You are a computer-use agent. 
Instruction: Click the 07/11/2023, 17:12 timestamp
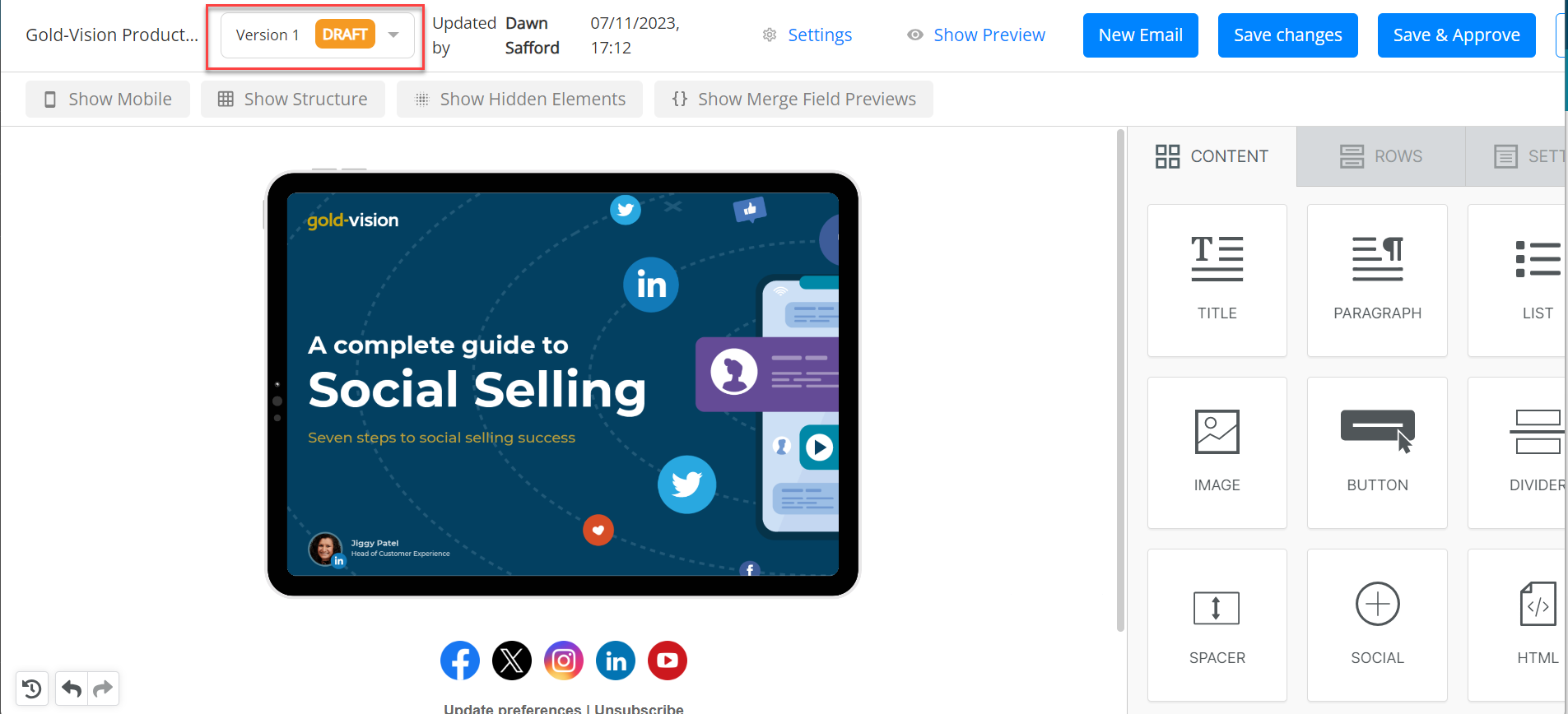point(635,35)
